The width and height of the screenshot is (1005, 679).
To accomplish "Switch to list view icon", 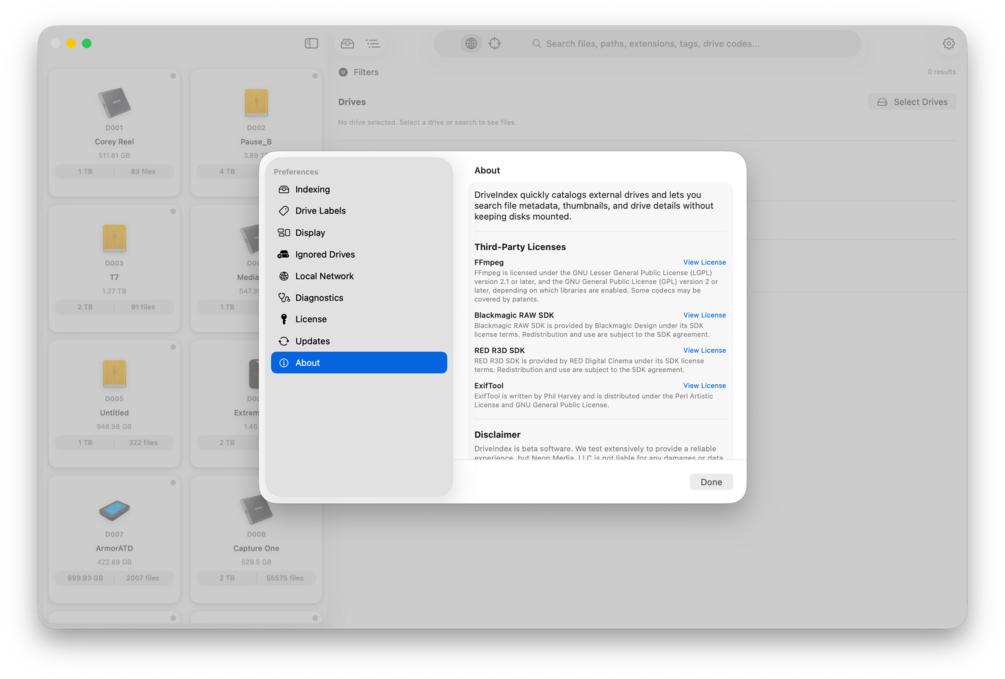I will (372, 44).
